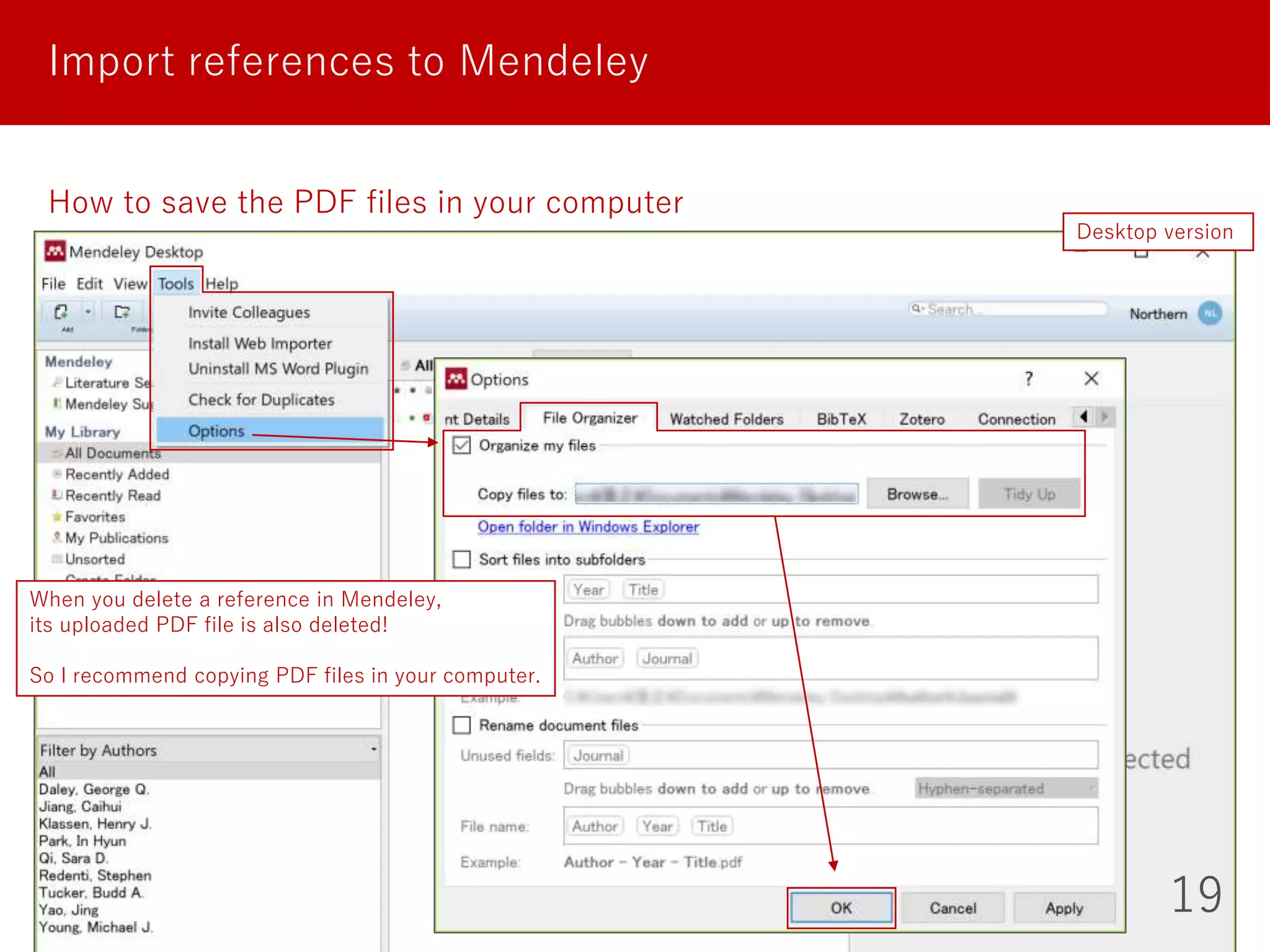Click the Options dialog help question mark
1270x952 pixels.
click(1029, 379)
